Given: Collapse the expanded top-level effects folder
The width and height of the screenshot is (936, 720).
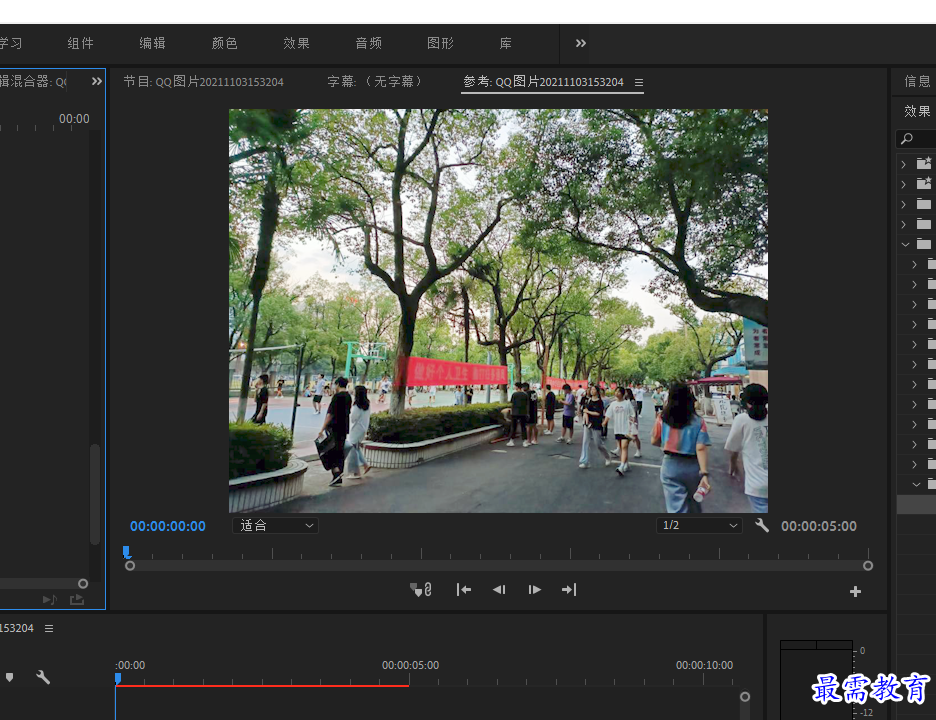Looking at the screenshot, I should tap(906, 244).
